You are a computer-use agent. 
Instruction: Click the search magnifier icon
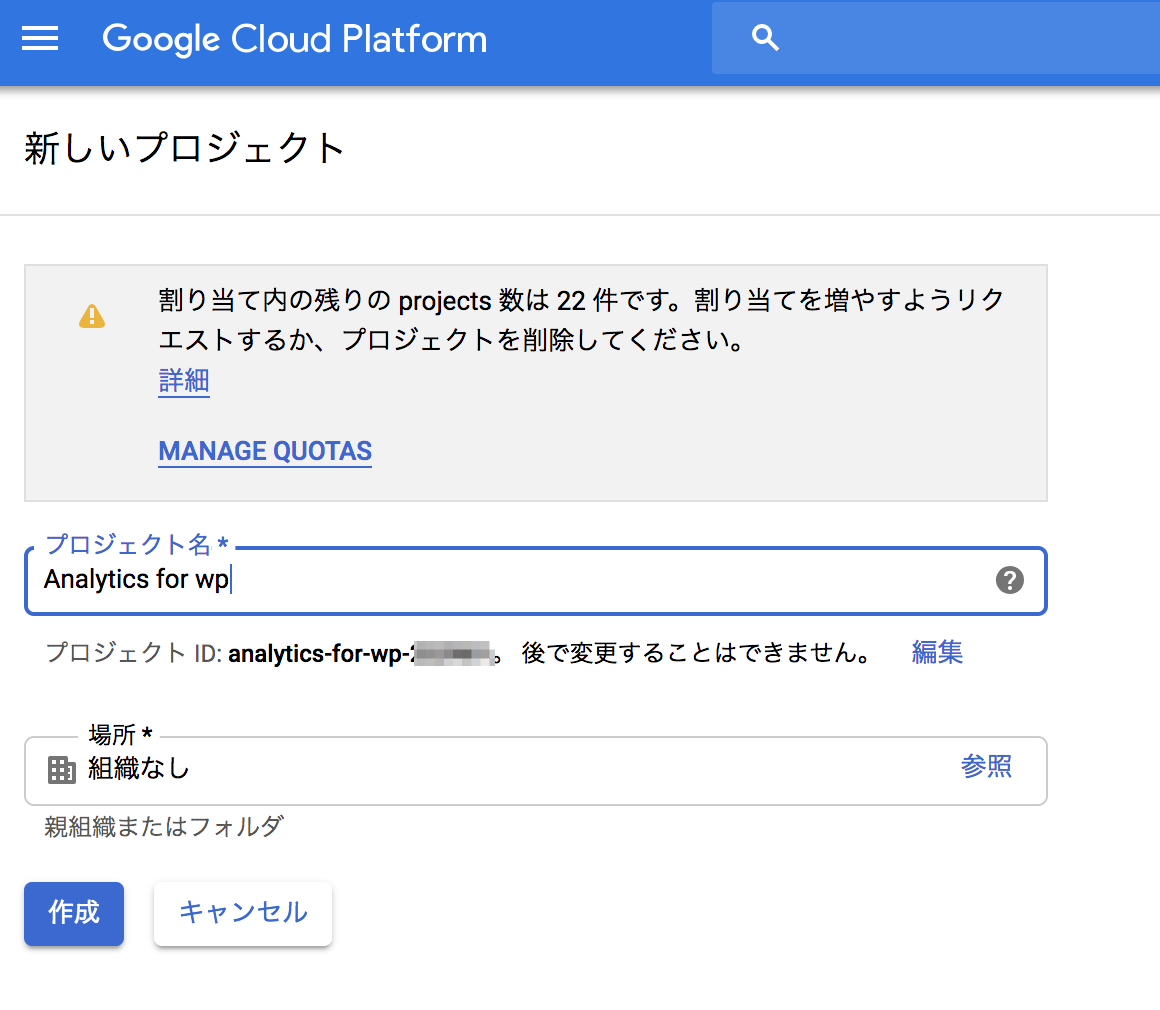pos(765,37)
